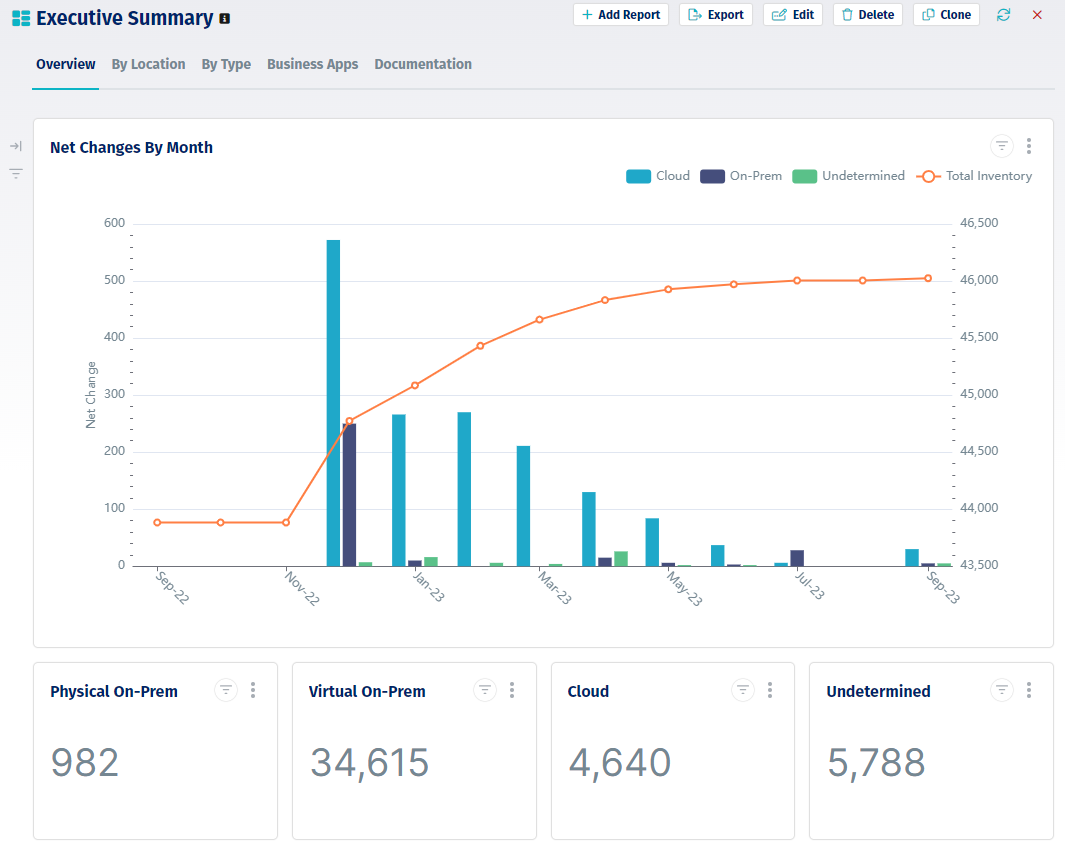This screenshot has width=1065, height=847.
Task: Click the filter icon on the Undetermined card
Action: coord(1001,690)
